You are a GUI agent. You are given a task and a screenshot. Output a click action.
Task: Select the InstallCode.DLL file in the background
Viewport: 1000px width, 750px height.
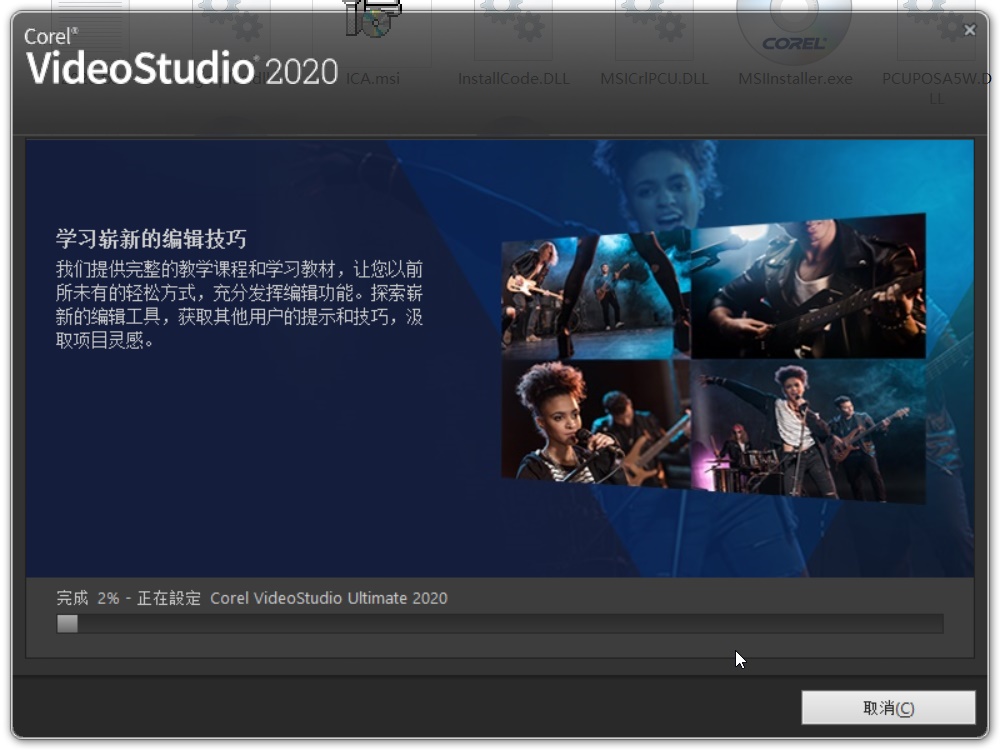513,45
